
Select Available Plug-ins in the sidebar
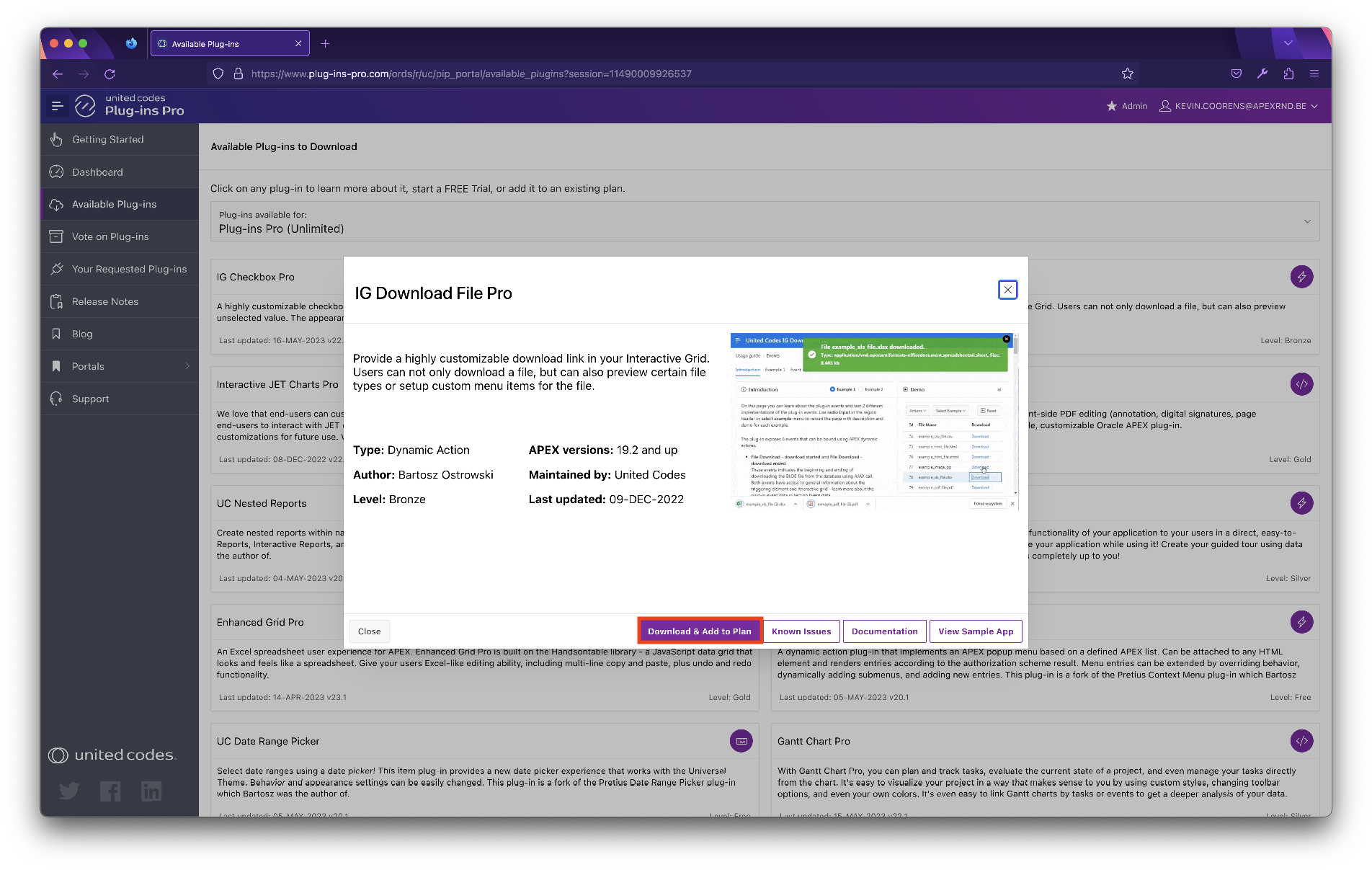[120, 204]
